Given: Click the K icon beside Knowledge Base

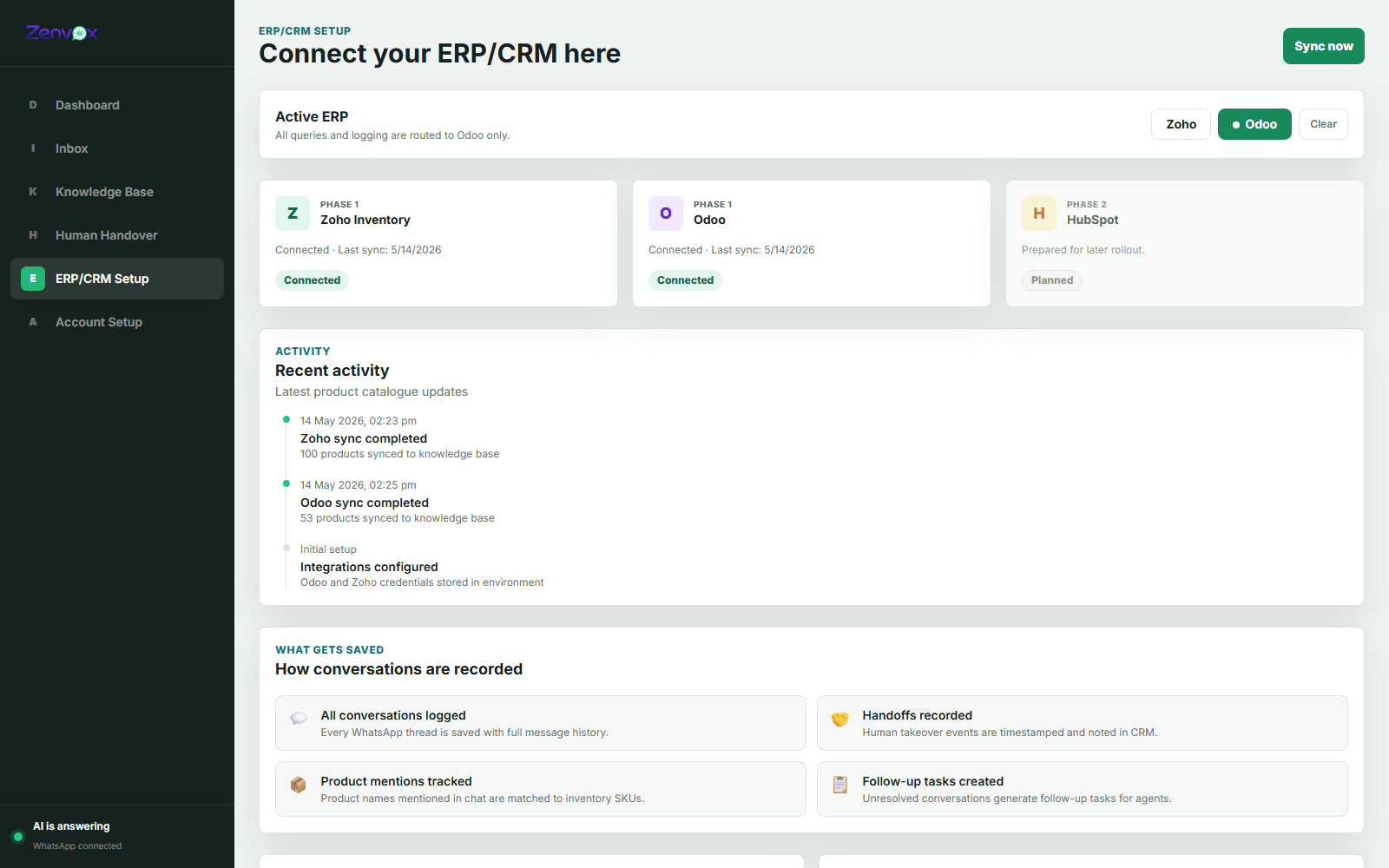Looking at the screenshot, I should pos(33,192).
